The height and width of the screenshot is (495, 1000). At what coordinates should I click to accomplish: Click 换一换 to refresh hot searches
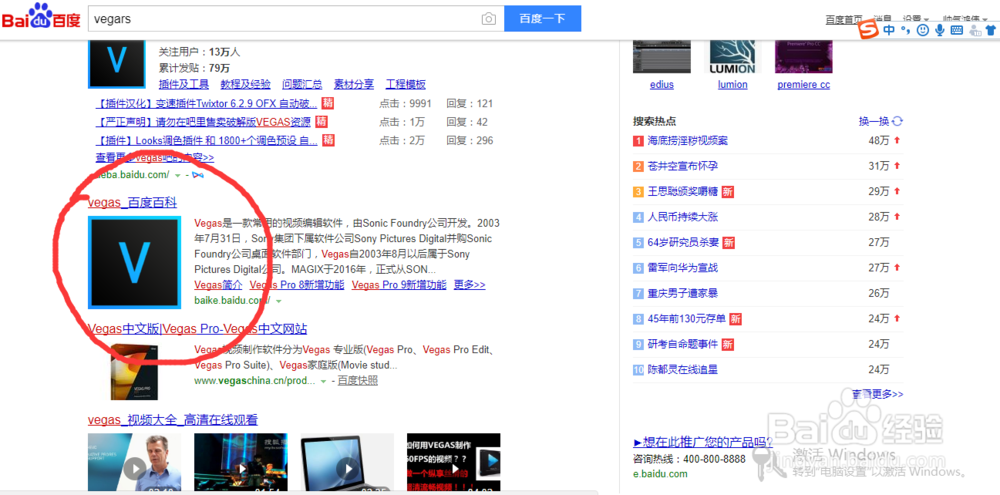tap(874, 121)
